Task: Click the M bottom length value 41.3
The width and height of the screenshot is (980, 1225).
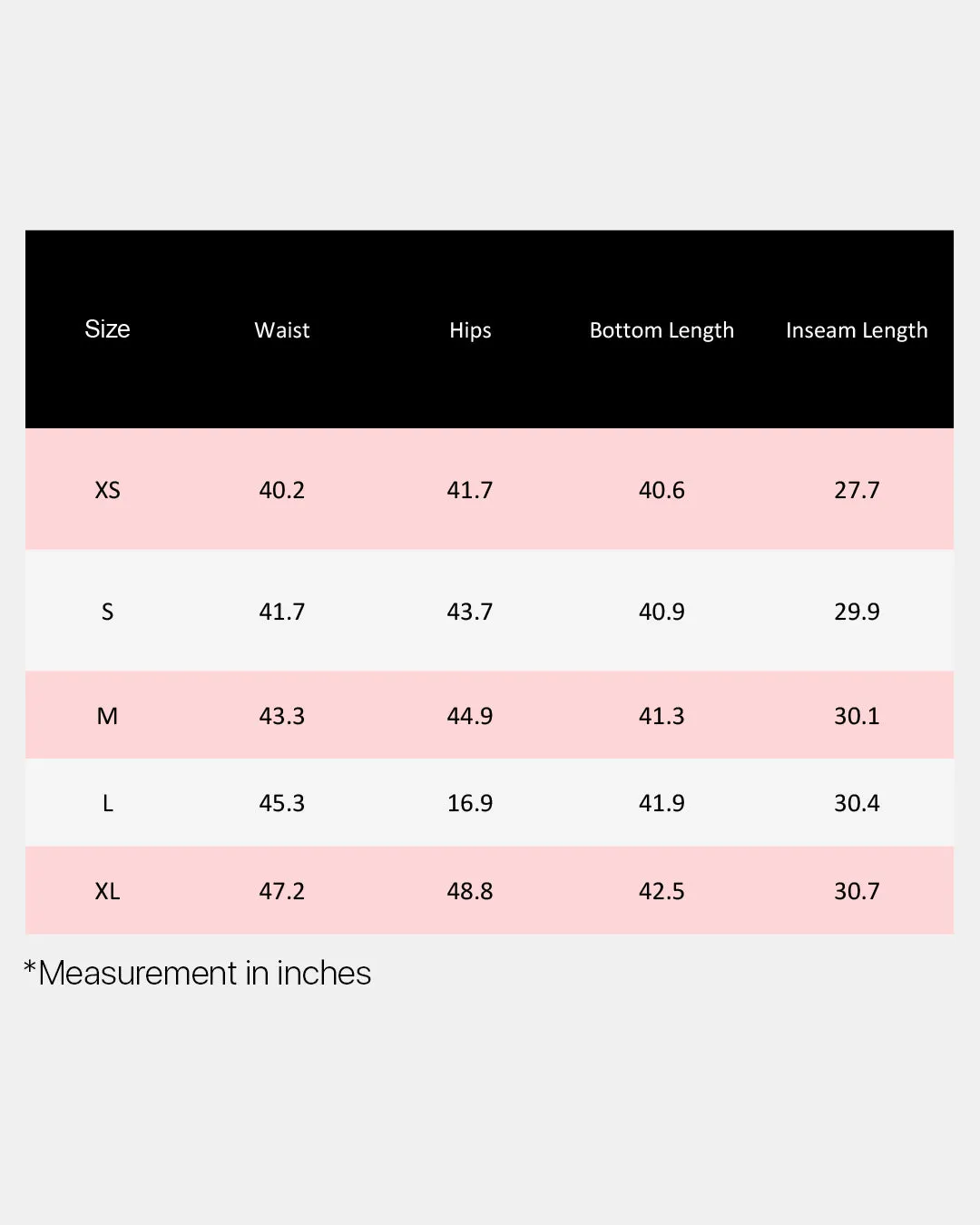Action: 661,716
